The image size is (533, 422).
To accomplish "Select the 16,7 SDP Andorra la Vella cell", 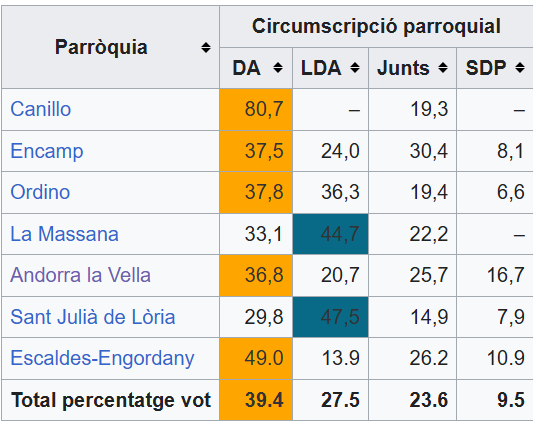I will click(x=495, y=275).
